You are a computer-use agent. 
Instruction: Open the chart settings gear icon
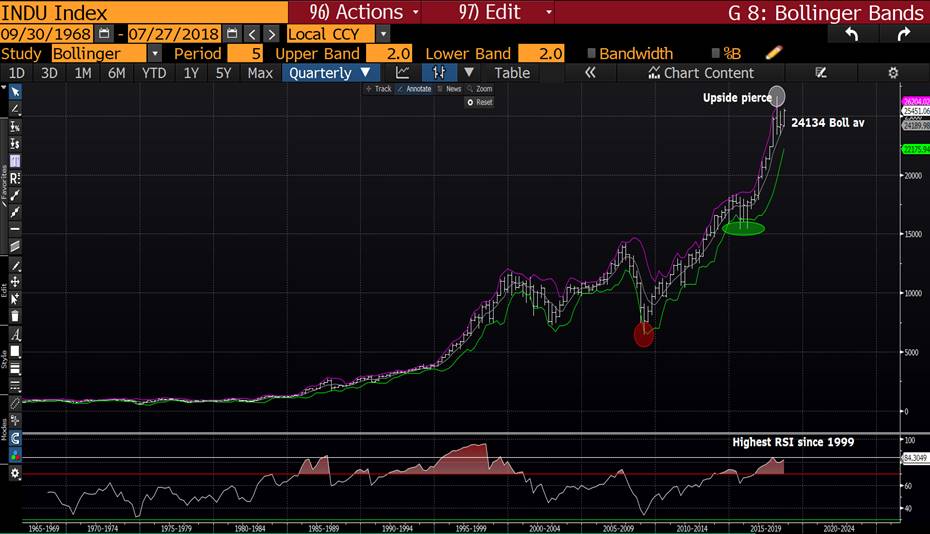click(x=893, y=72)
